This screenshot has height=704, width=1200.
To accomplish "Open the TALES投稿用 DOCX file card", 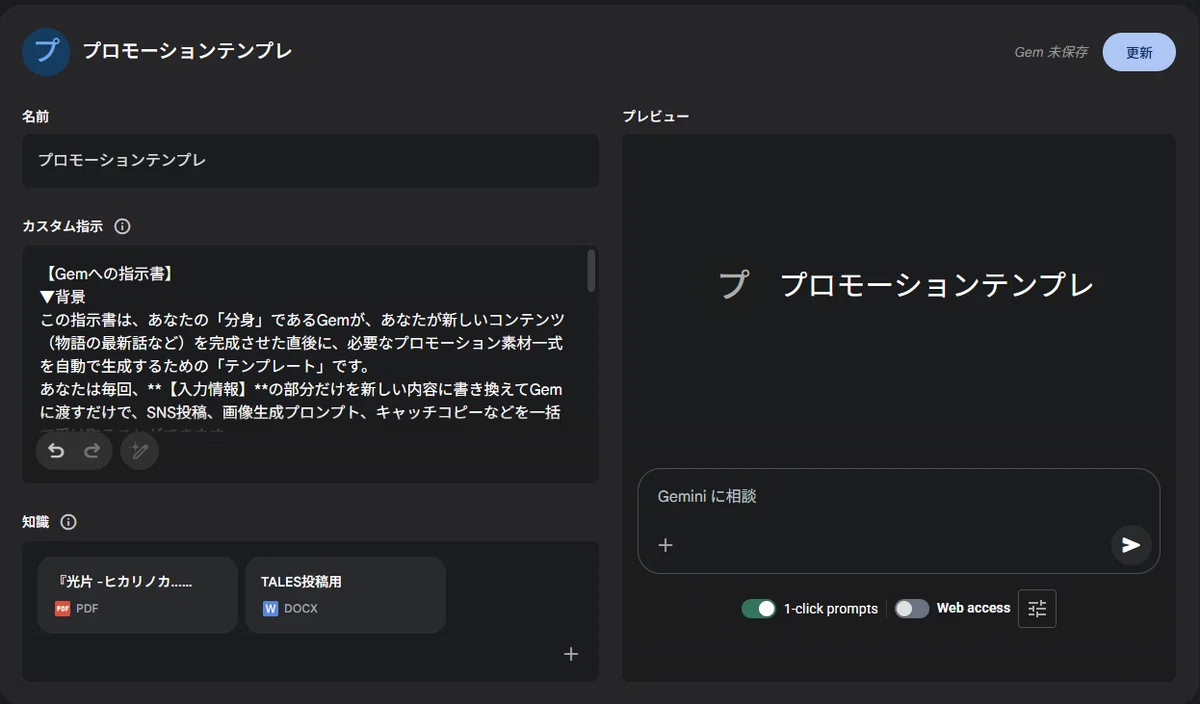I will (x=346, y=595).
